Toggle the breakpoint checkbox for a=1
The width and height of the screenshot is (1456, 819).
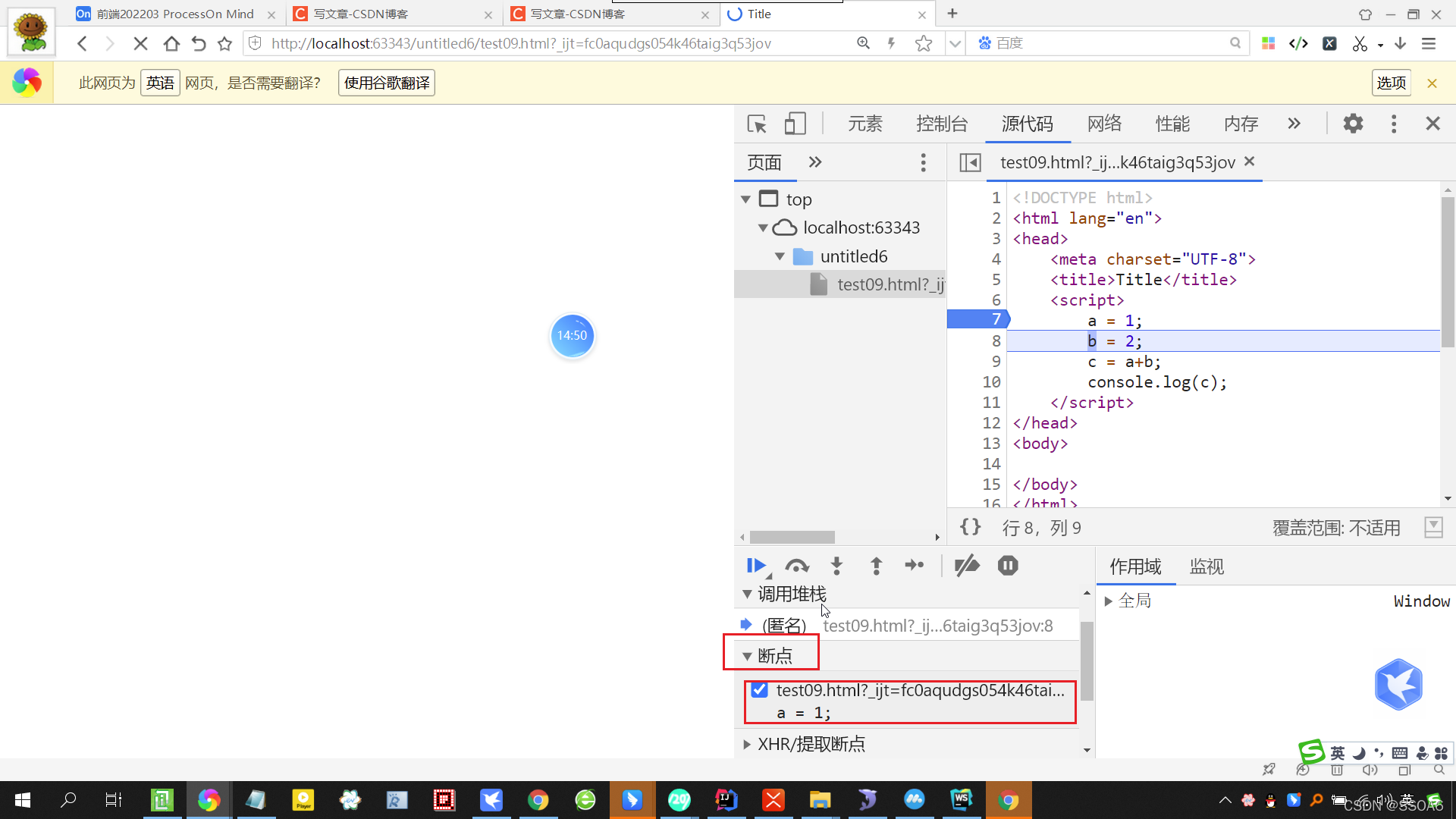[760, 690]
